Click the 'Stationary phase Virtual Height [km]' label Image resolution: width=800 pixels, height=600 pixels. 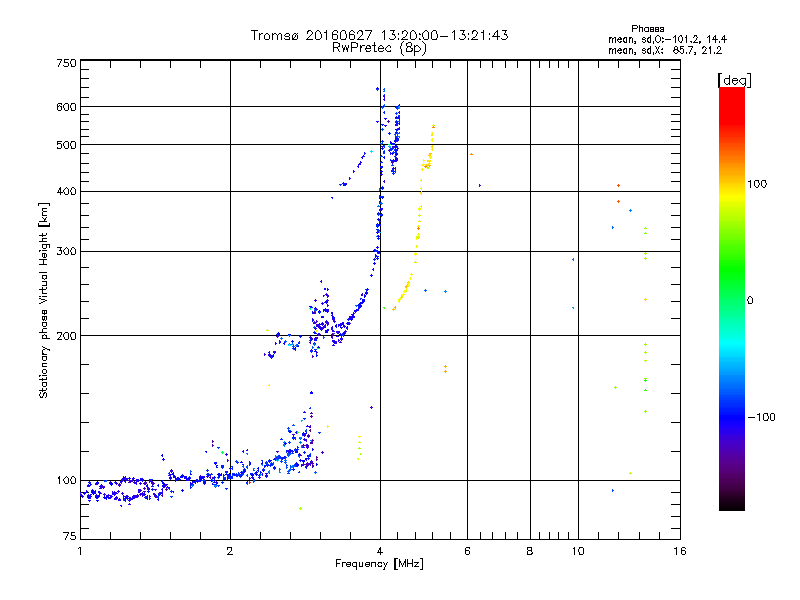click(x=44, y=300)
